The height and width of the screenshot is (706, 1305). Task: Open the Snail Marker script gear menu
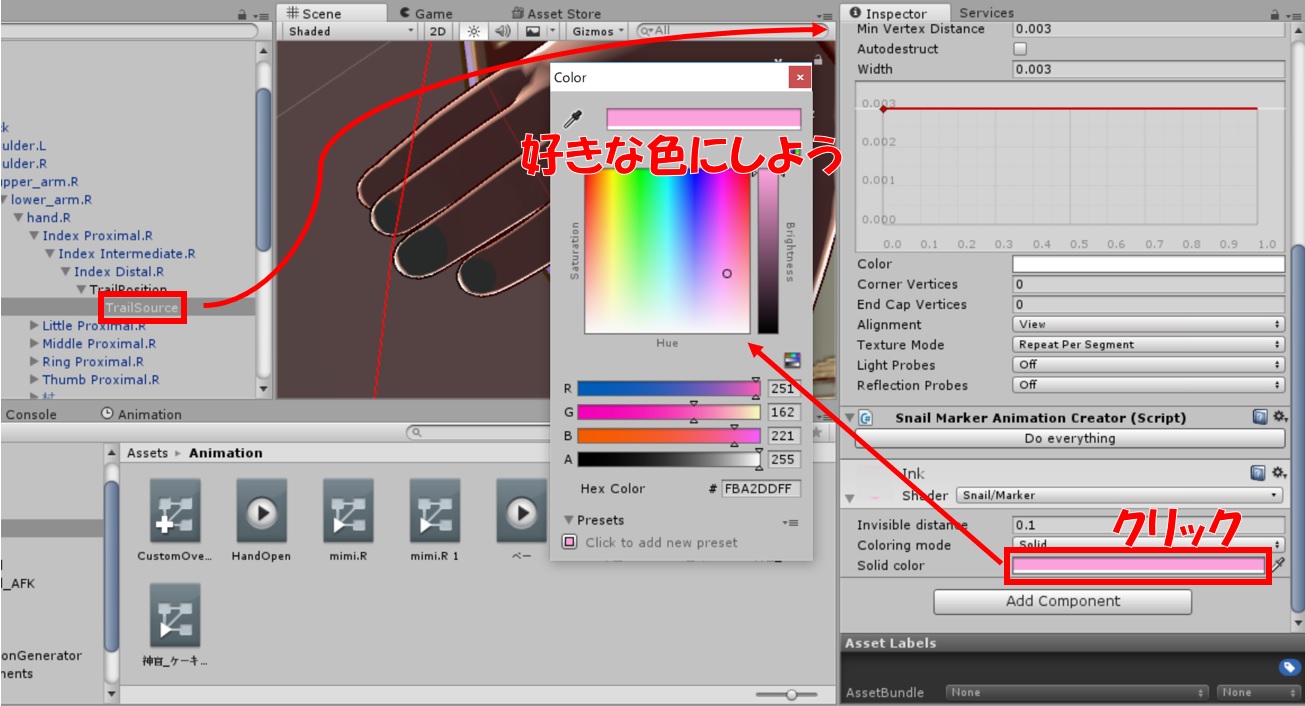pos(1279,418)
